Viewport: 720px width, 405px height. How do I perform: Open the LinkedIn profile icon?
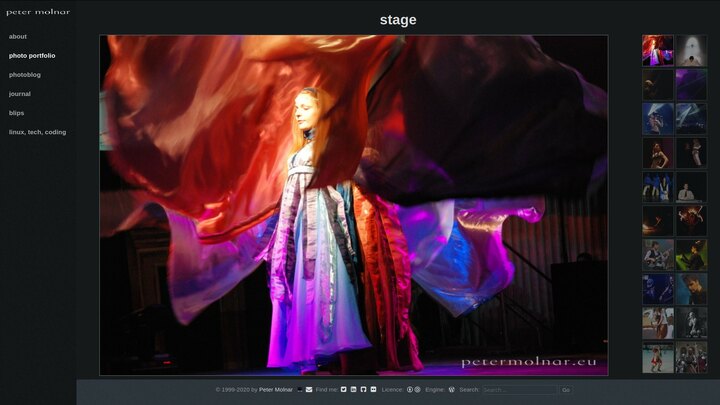point(353,389)
